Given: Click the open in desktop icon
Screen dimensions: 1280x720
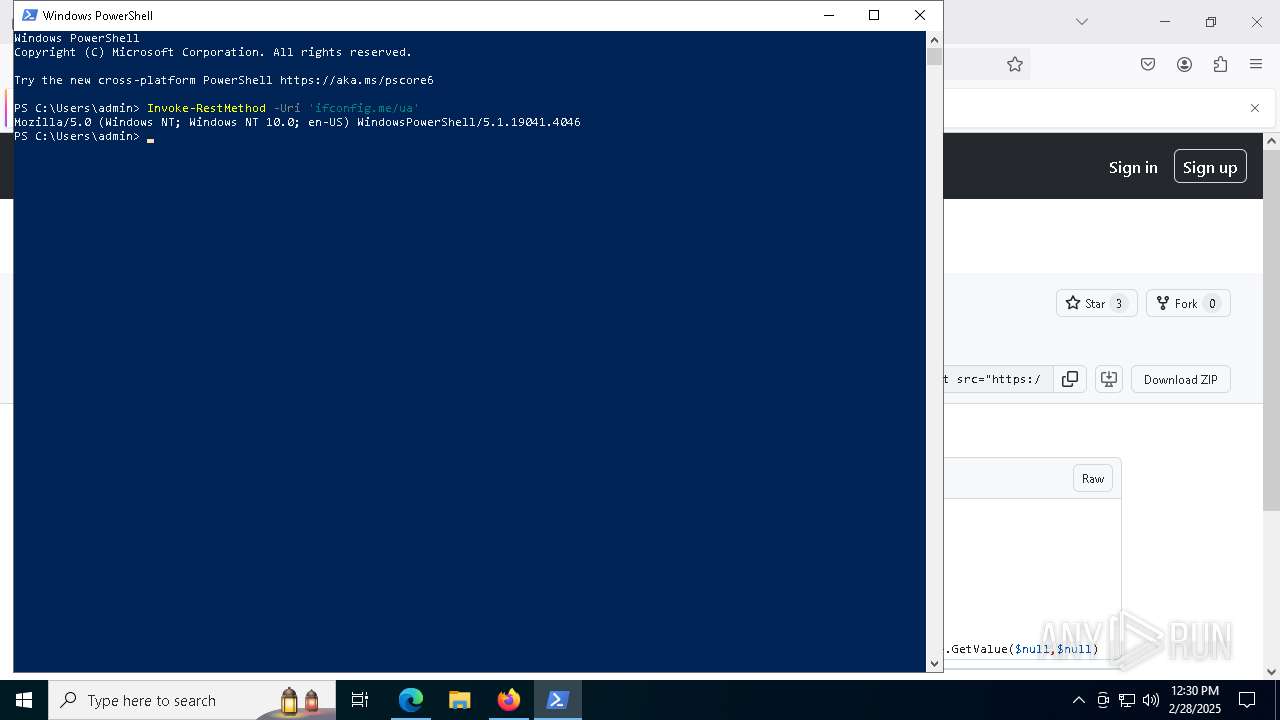Looking at the screenshot, I should 1109,379.
